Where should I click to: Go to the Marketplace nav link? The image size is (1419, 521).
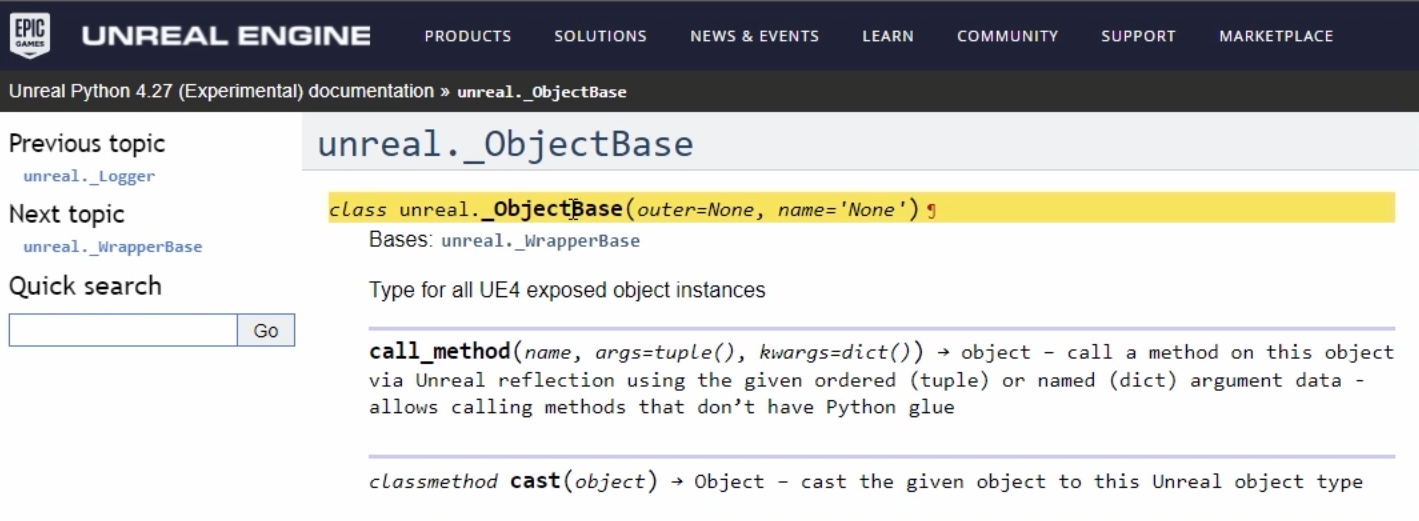point(1276,36)
